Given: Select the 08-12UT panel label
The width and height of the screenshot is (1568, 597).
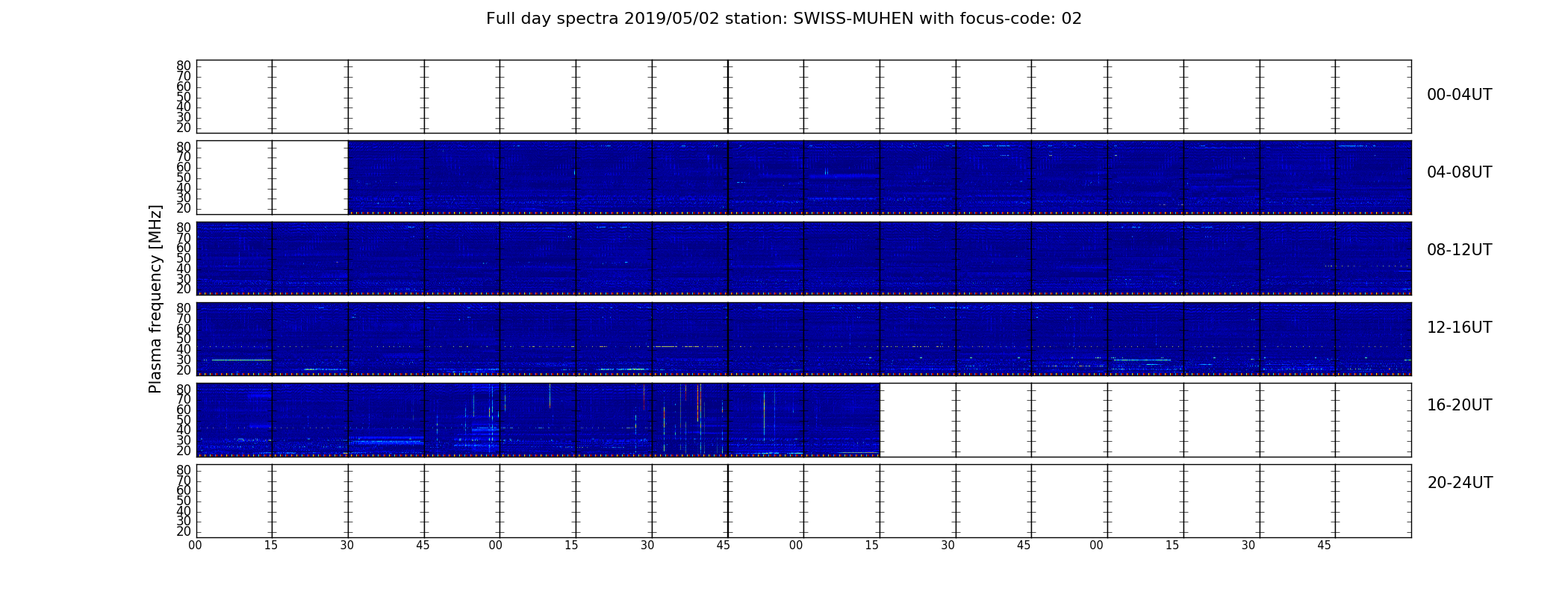Looking at the screenshot, I should [1459, 250].
